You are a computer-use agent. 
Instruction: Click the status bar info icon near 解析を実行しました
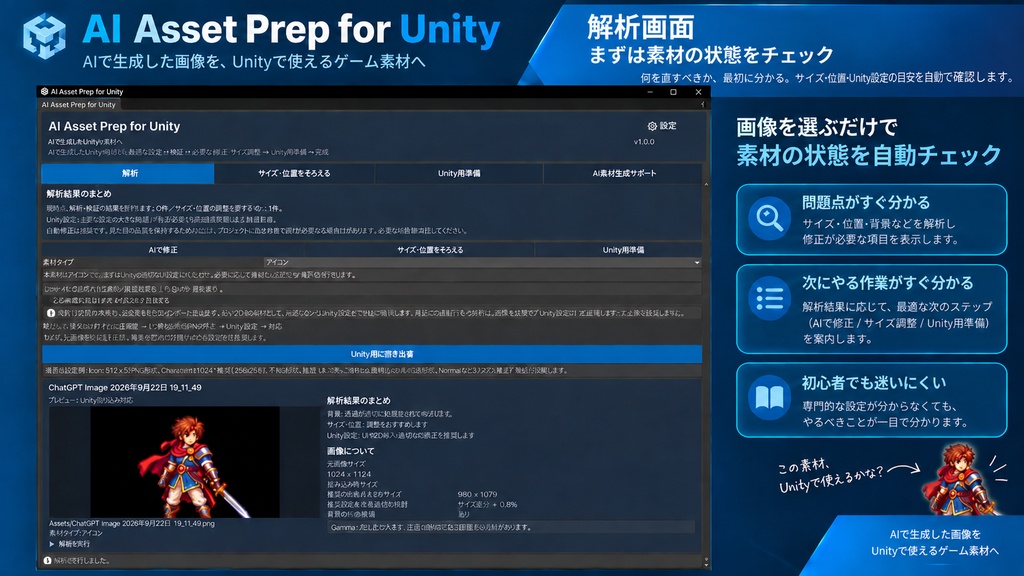click(x=47, y=560)
